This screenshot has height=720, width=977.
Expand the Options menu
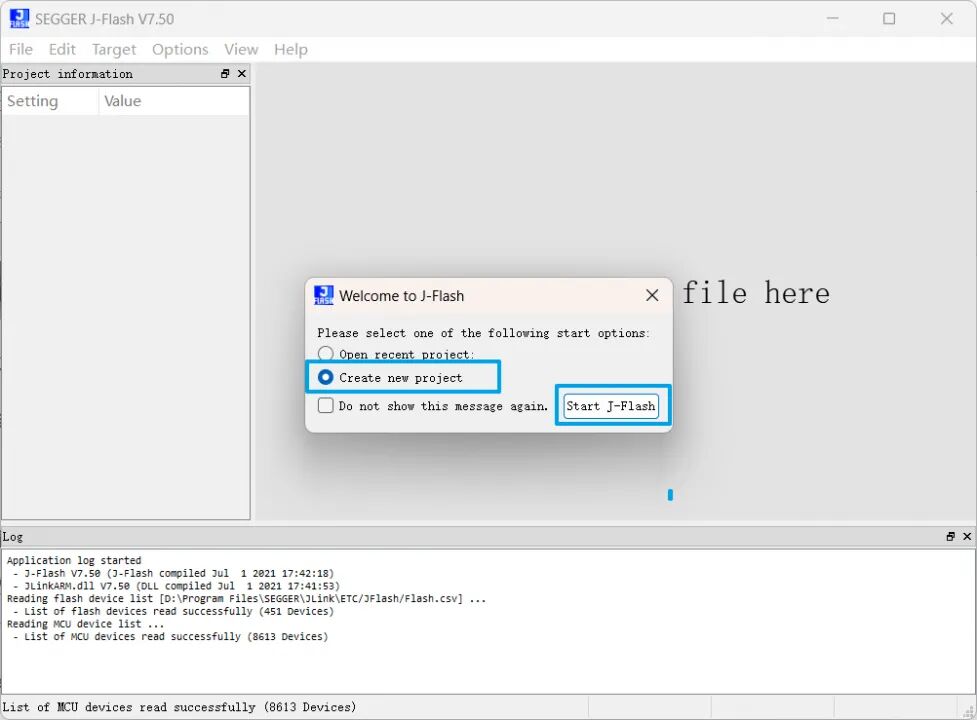[x=180, y=49]
